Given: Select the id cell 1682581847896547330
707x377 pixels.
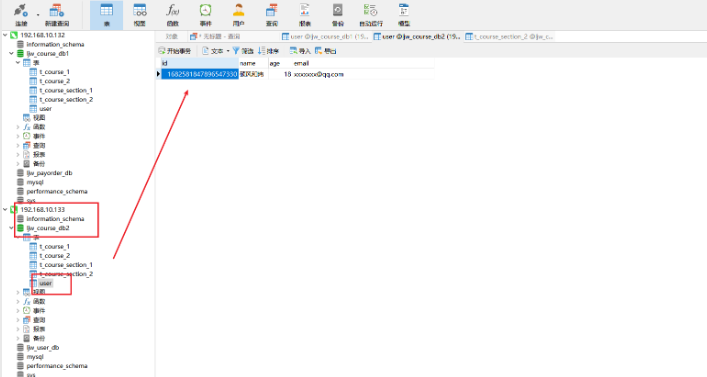Looking at the screenshot, I should point(199,74).
